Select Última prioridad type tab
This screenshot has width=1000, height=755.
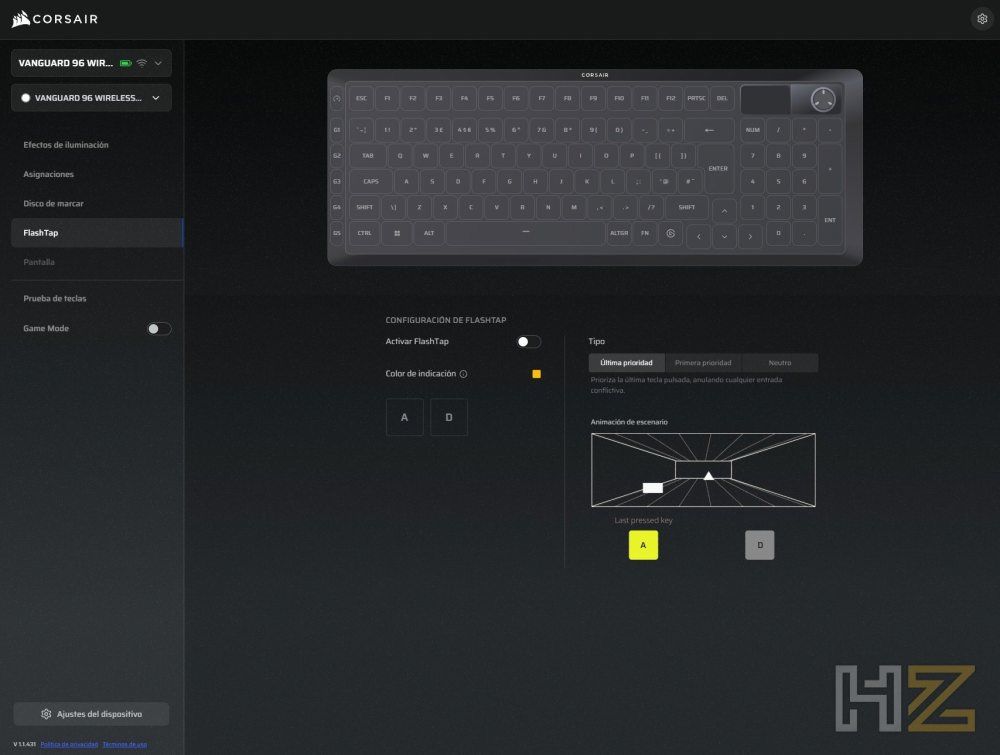coord(626,363)
